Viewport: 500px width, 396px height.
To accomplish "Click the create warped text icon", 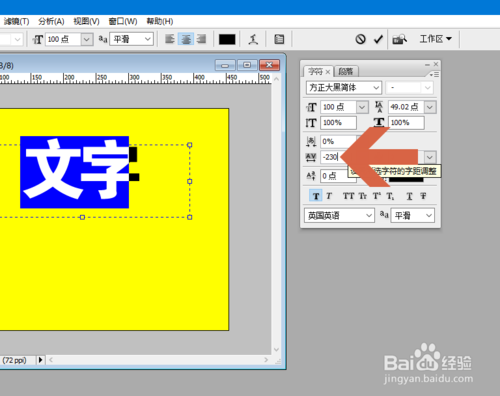I will [x=253, y=39].
